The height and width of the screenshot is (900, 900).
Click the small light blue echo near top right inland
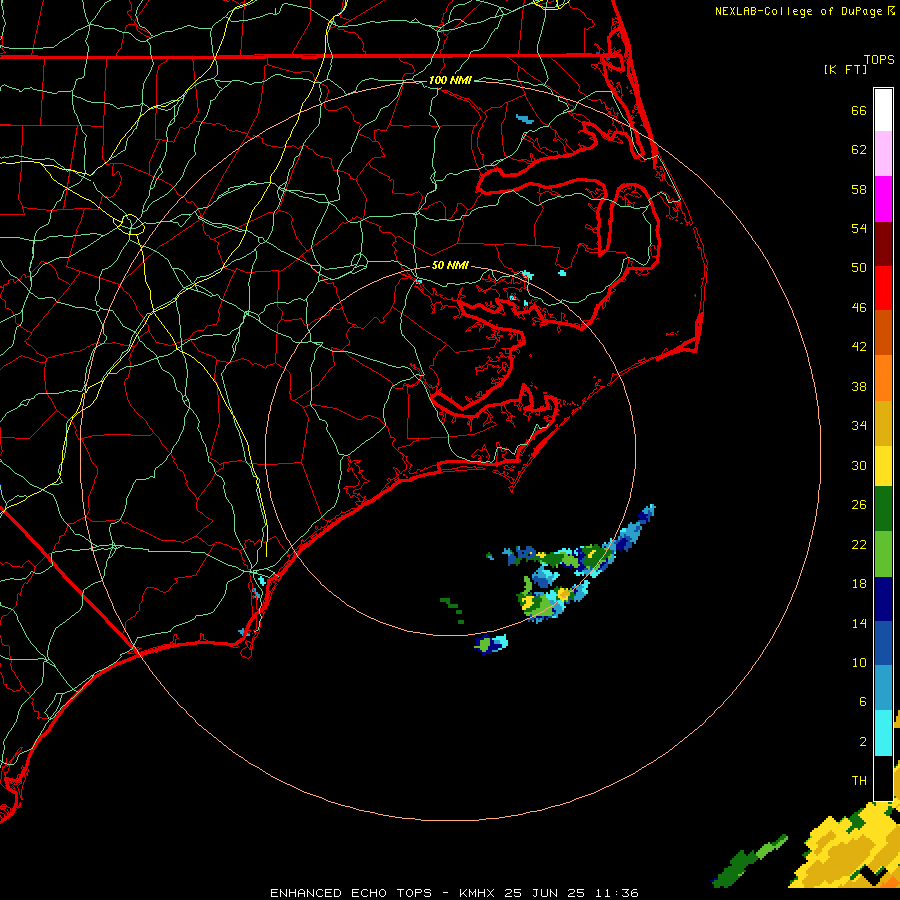[x=525, y=119]
